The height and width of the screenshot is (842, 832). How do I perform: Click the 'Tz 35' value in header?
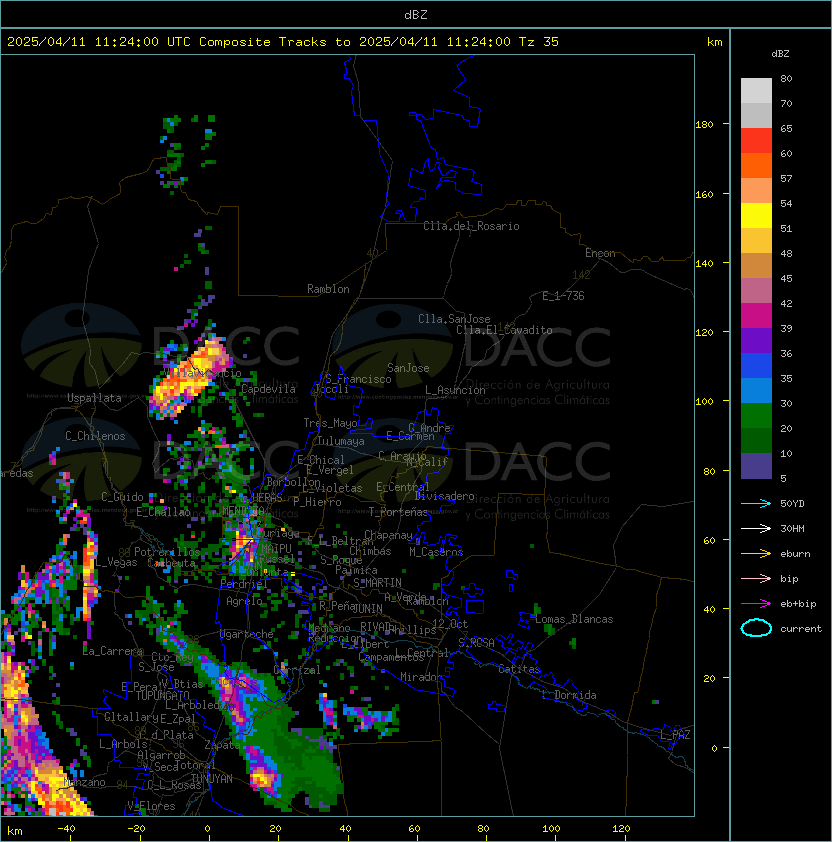pos(539,42)
